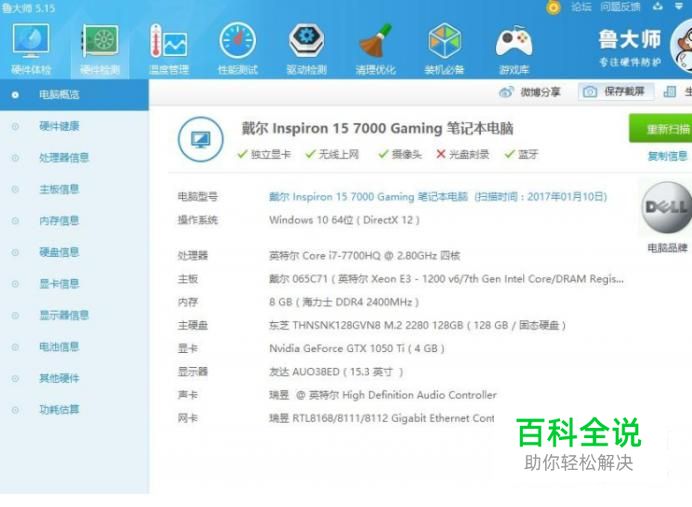Click the 蓝牙 check indicator

tap(522, 154)
